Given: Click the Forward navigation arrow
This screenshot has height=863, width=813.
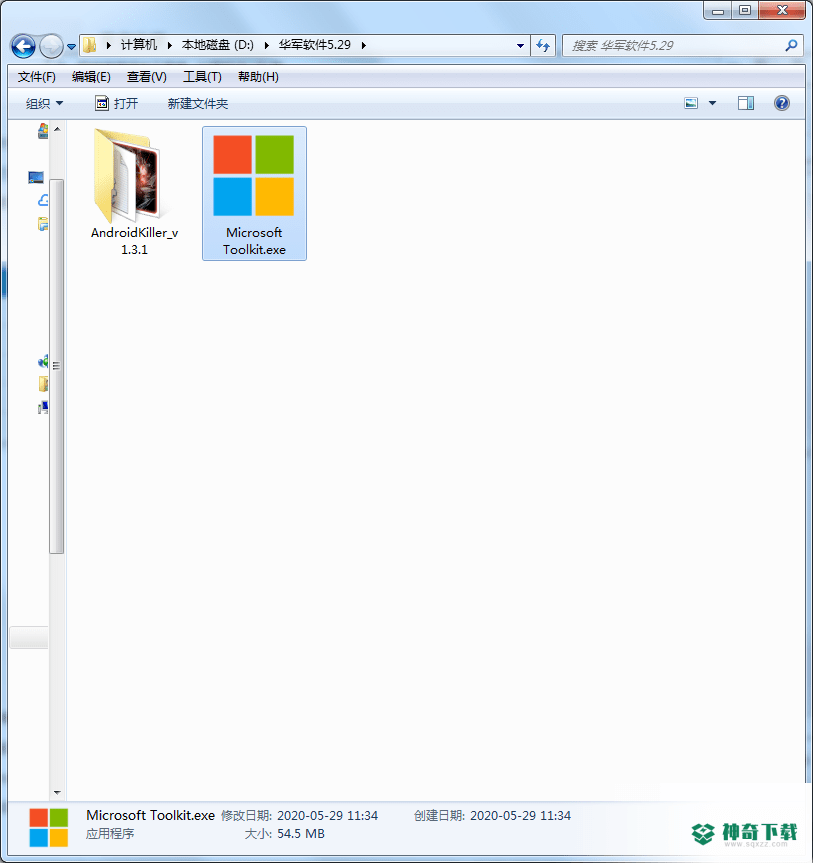Looking at the screenshot, I should (51, 46).
